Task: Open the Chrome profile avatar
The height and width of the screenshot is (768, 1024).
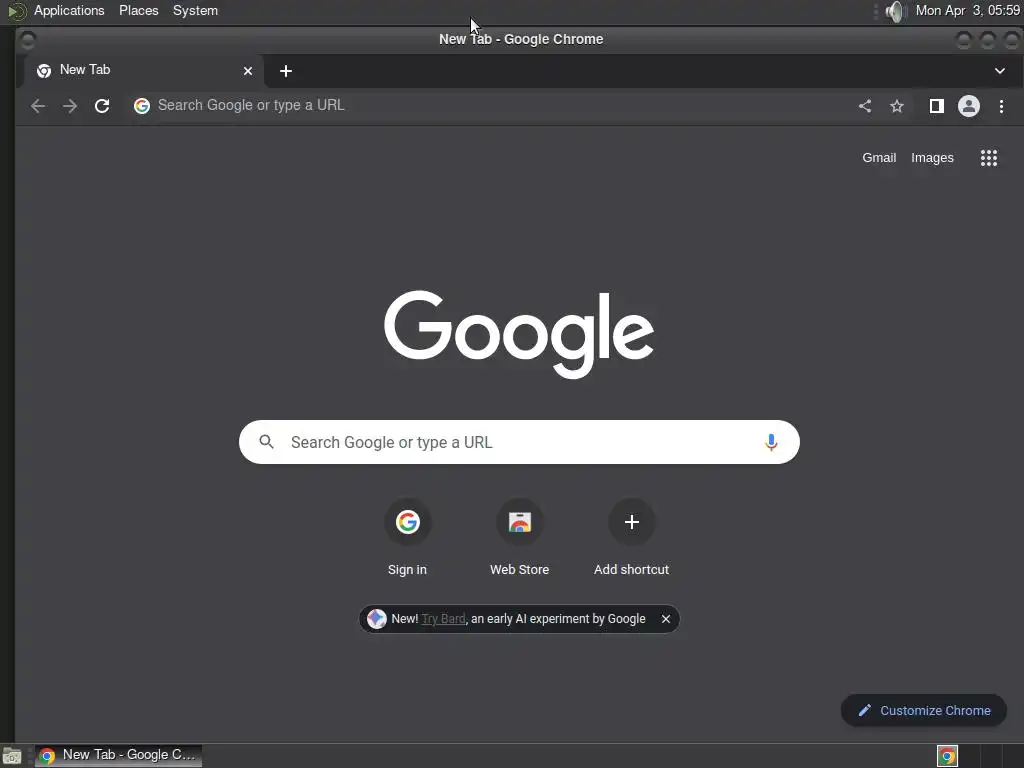Action: [x=968, y=106]
